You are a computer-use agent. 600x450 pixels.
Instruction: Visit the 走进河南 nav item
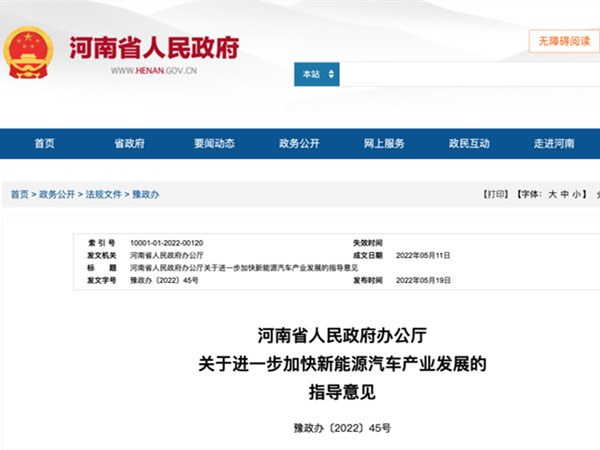pos(553,144)
